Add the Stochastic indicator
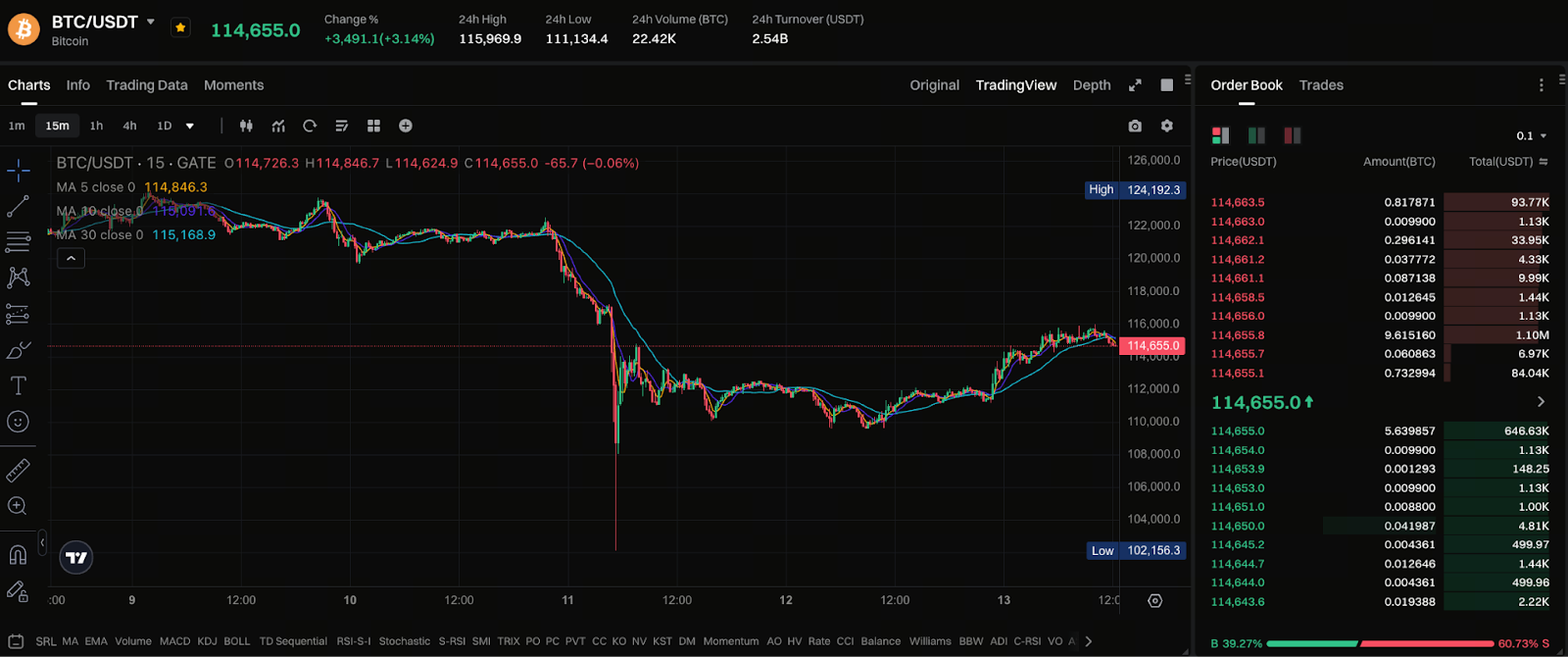The image size is (1568, 657). coord(405,641)
